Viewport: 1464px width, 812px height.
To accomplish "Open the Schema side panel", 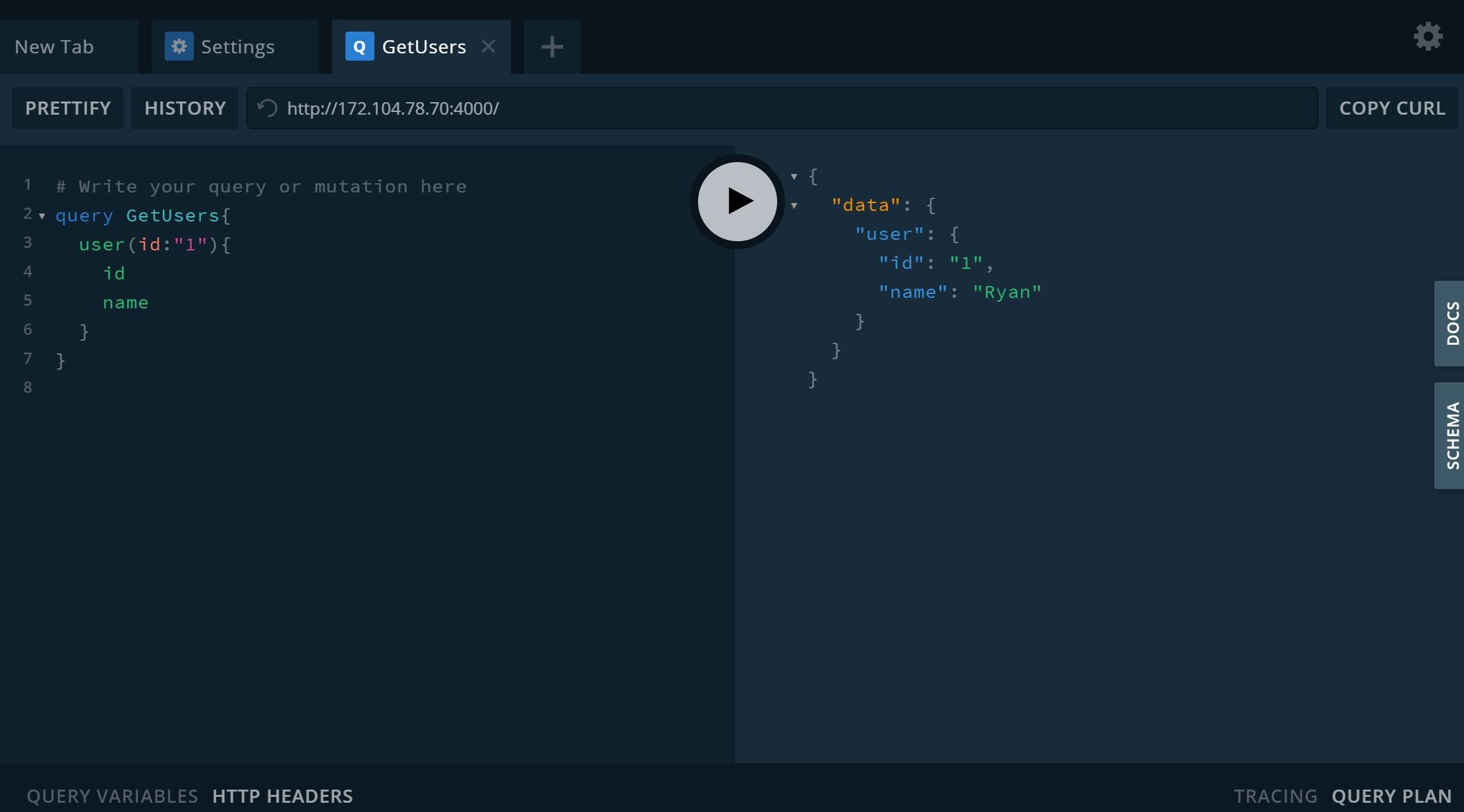I will (1450, 436).
